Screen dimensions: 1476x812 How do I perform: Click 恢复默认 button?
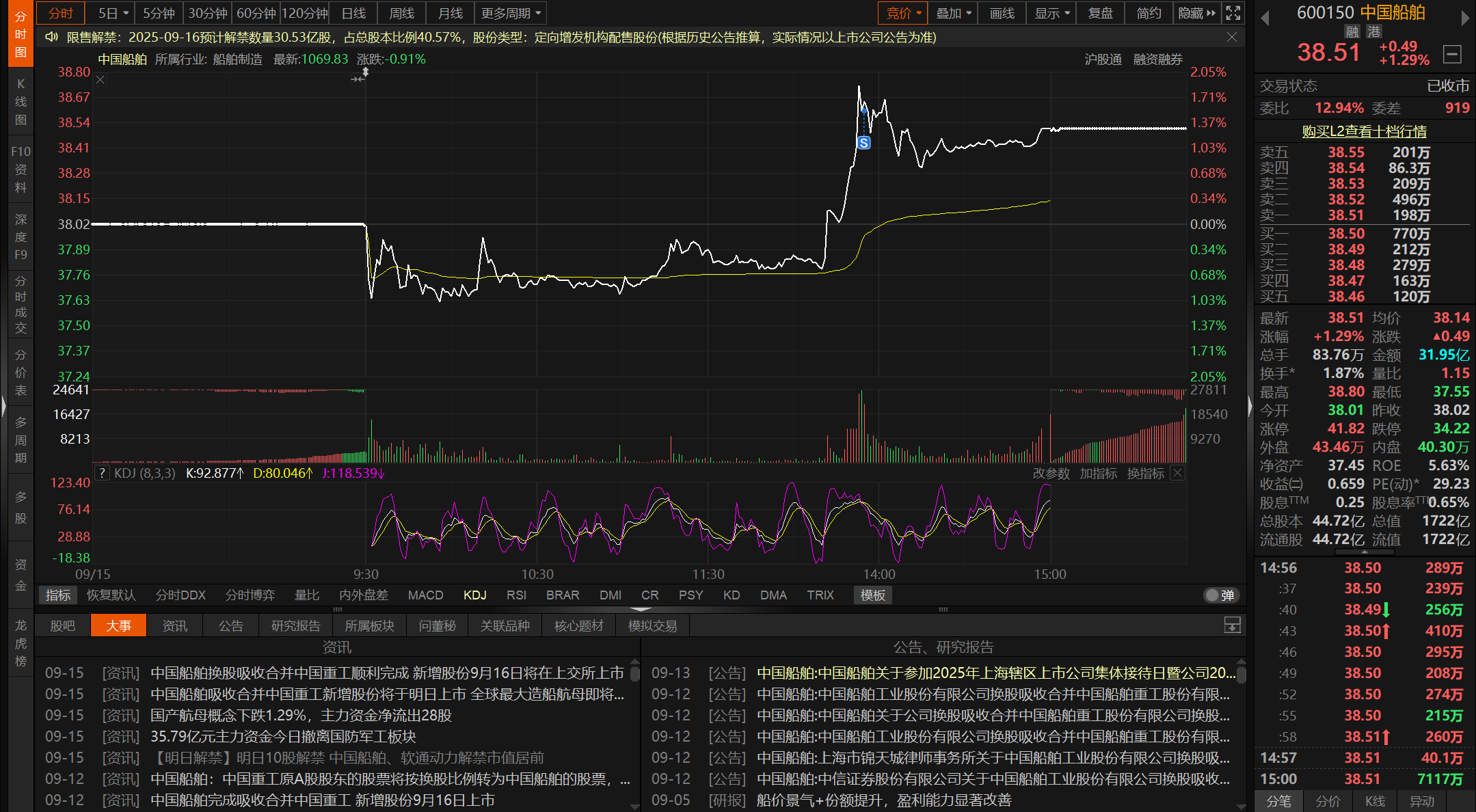pos(111,595)
